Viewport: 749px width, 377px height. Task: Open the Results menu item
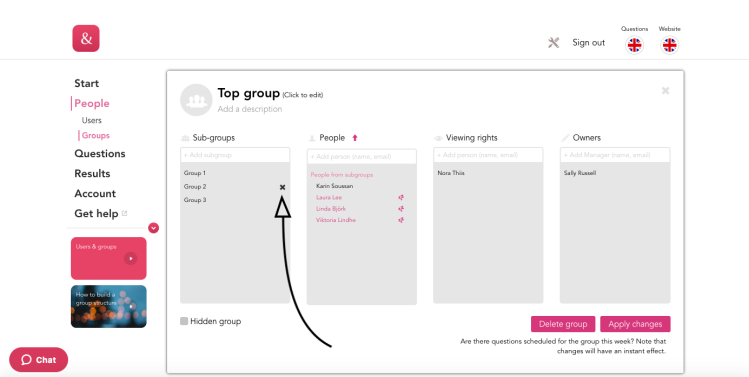[92, 173]
